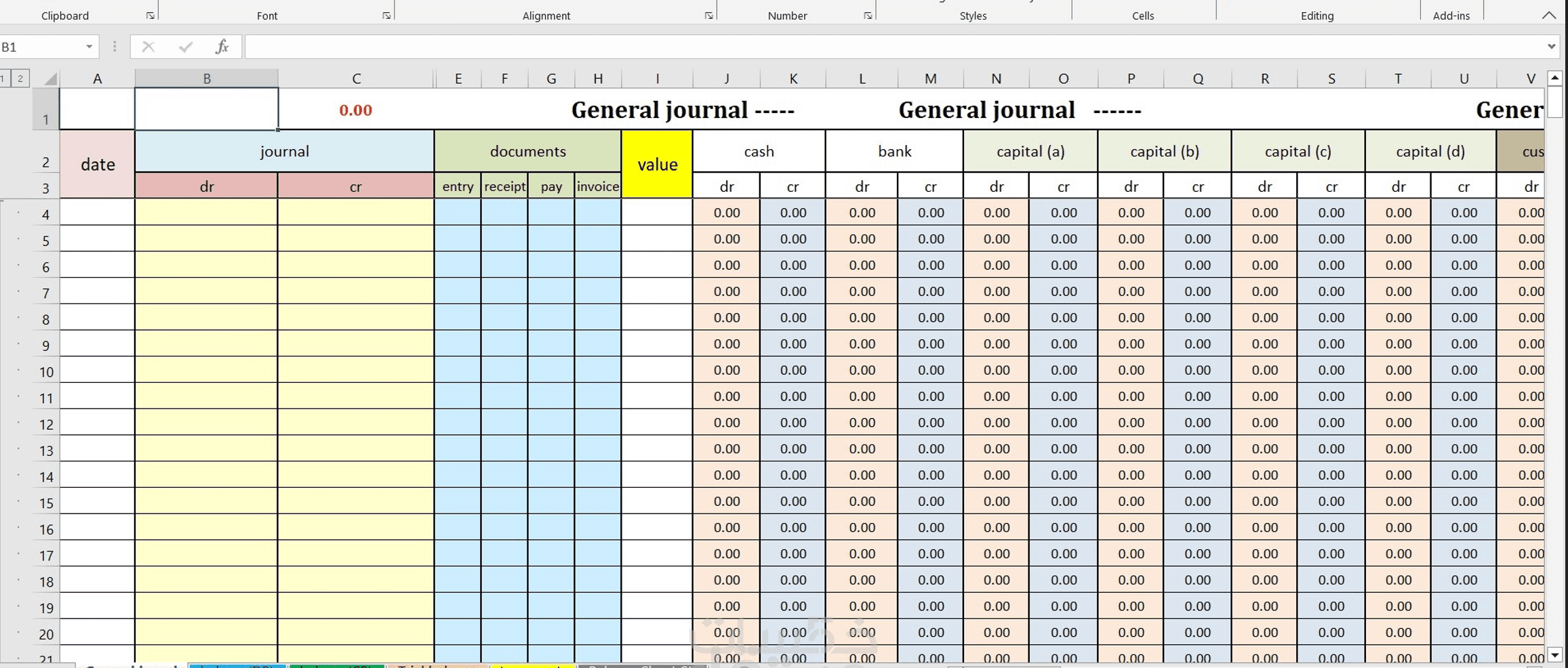The height and width of the screenshot is (668, 1568).
Task: Click the "bank" header cell
Action: [895, 151]
